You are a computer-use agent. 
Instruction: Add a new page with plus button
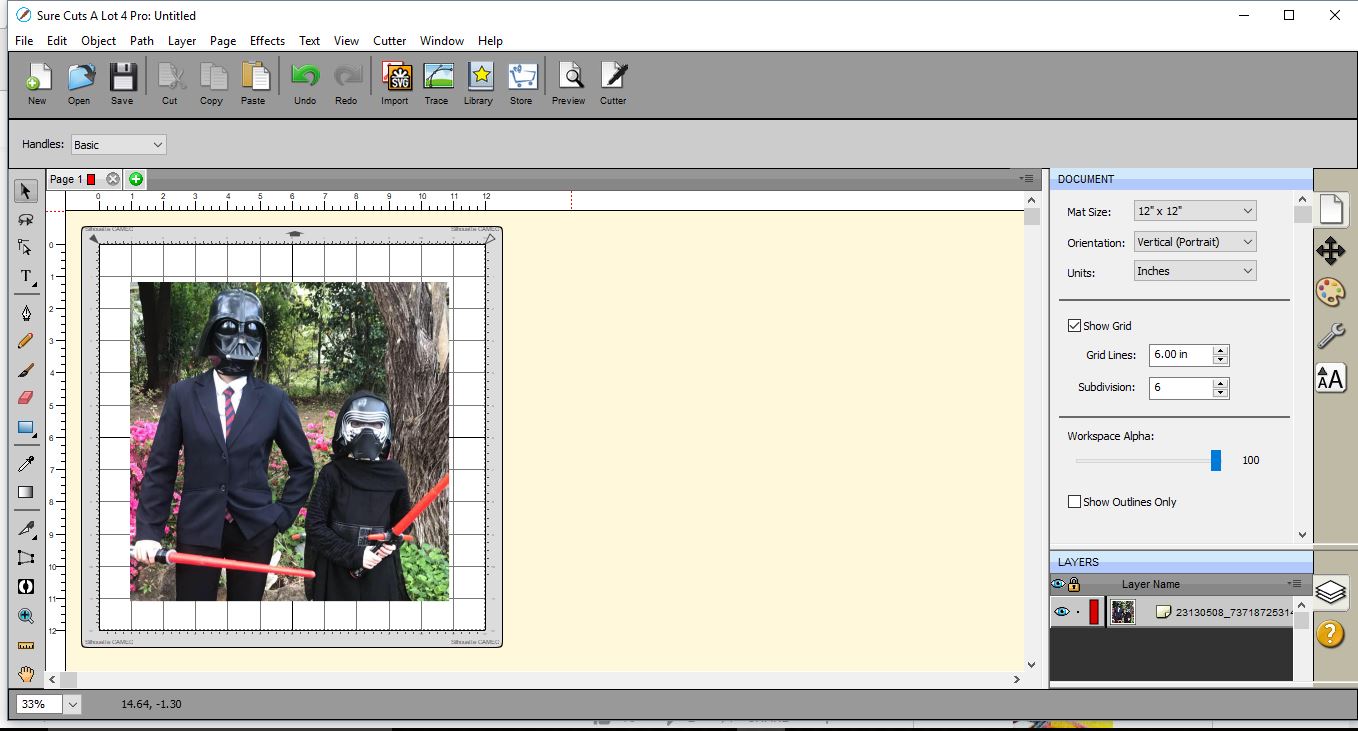click(136, 179)
